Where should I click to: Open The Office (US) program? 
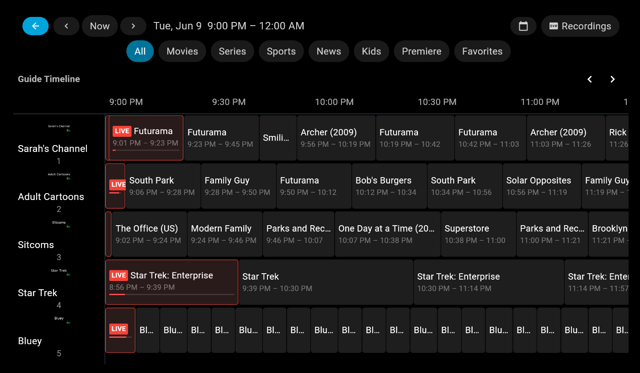click(x=149, y=234)
